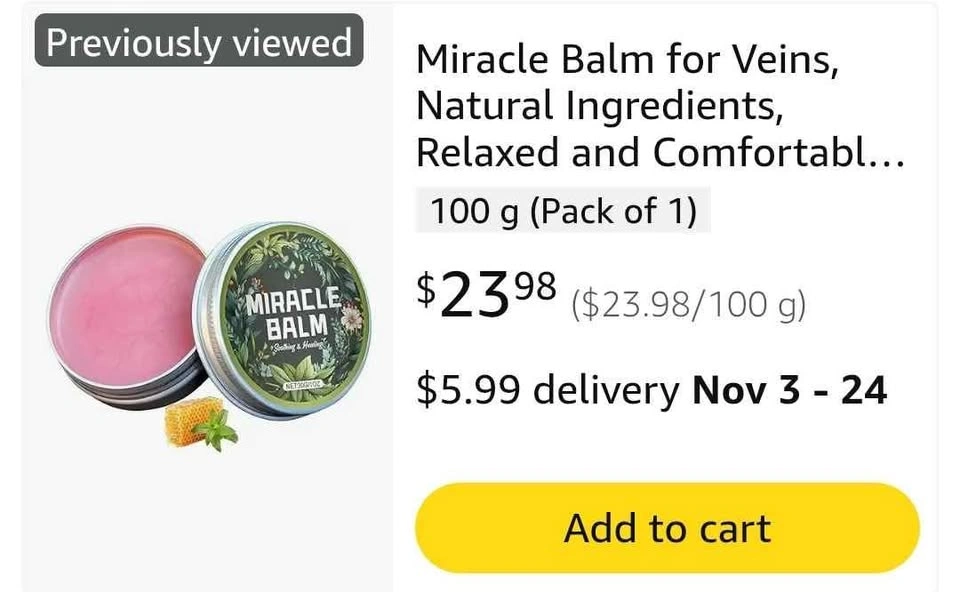Click the open tin of pink balm

tap(127, 313)
